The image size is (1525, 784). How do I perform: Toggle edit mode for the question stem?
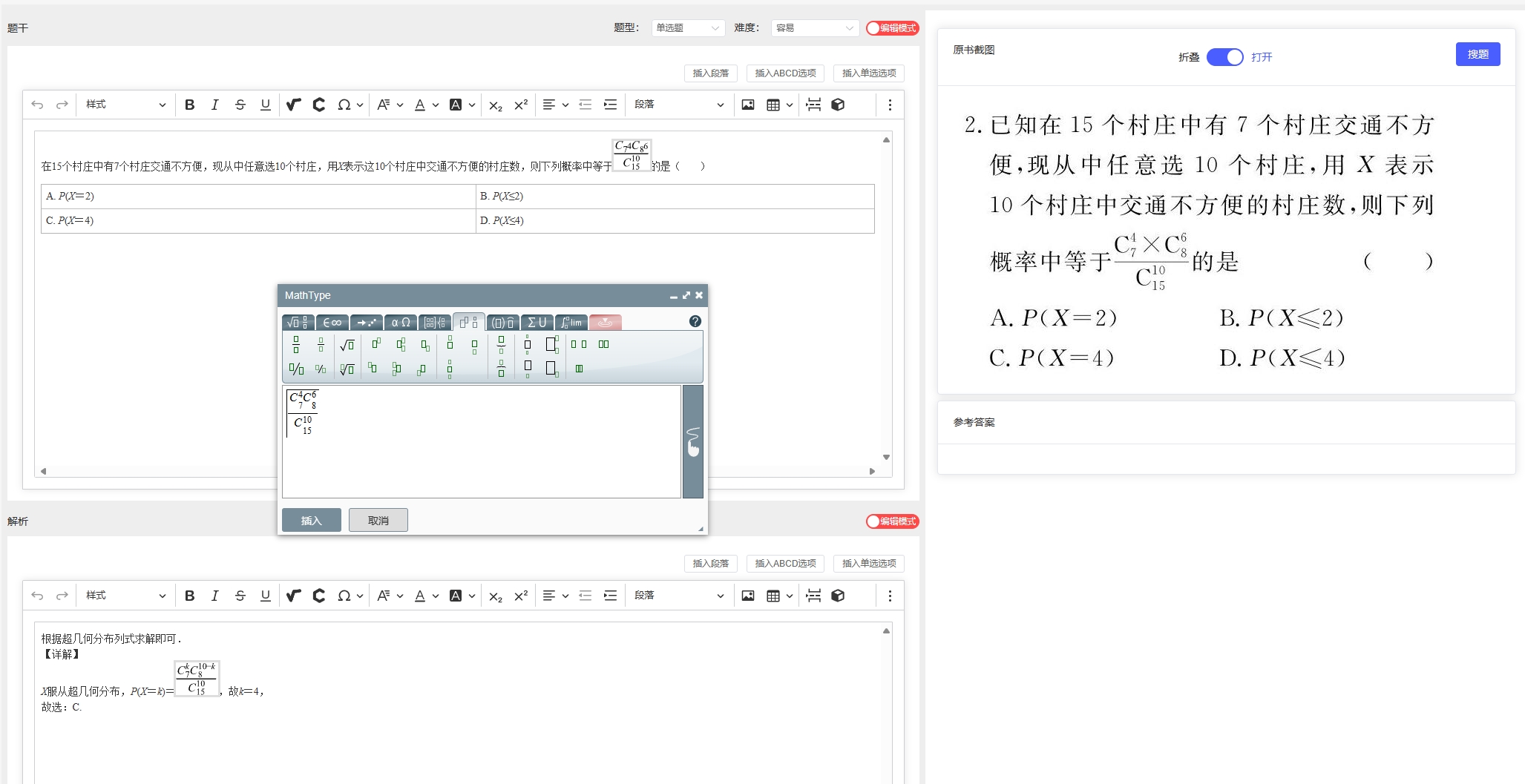(x=892, y=28)
